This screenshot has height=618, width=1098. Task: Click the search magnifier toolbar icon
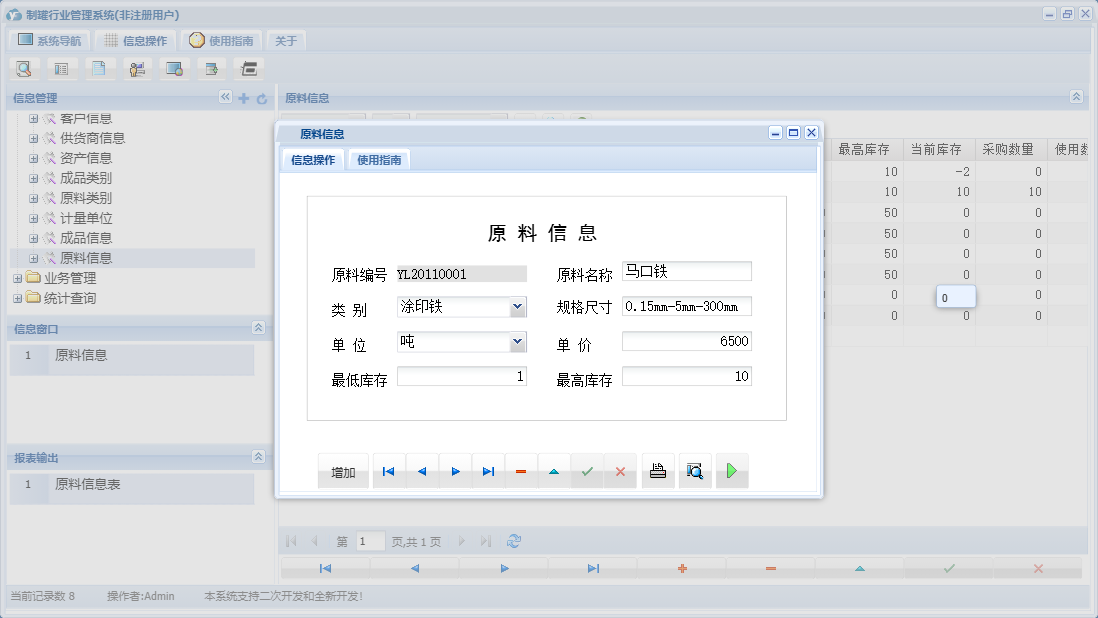click(24, 69)
